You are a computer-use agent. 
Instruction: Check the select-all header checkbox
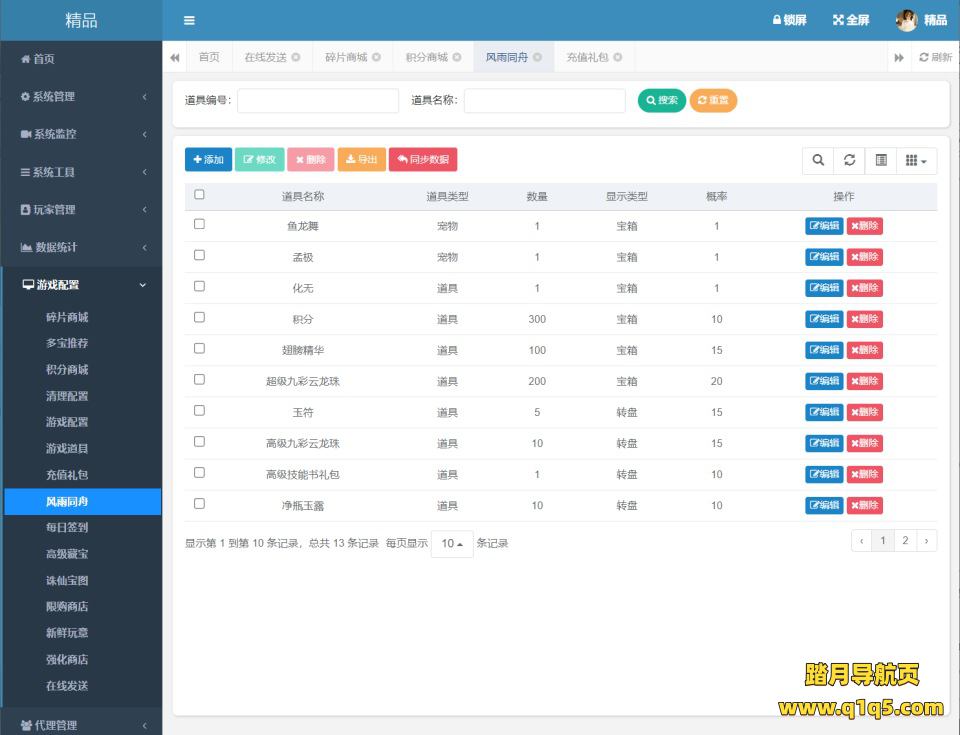point(199,195)
